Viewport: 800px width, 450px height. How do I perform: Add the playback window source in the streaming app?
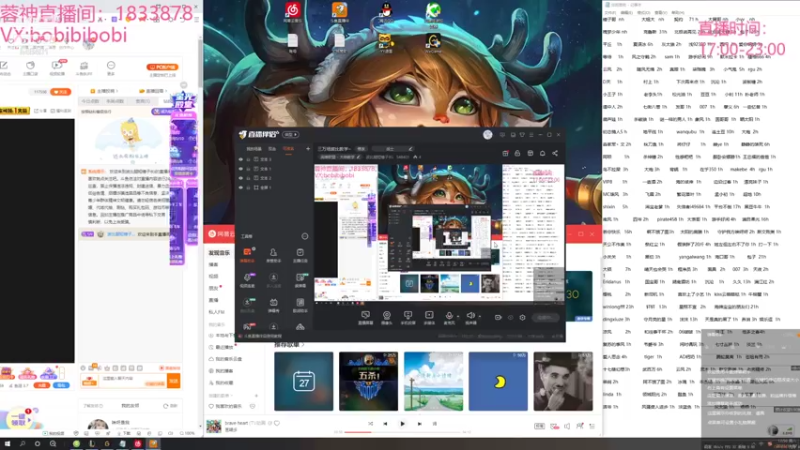(x=429, y=317)
